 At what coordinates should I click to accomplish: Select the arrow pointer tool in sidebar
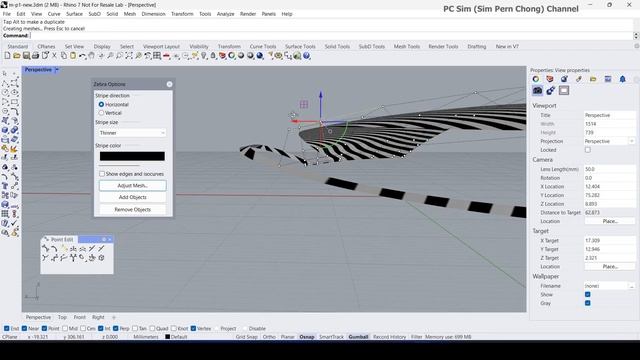point(5,73)
